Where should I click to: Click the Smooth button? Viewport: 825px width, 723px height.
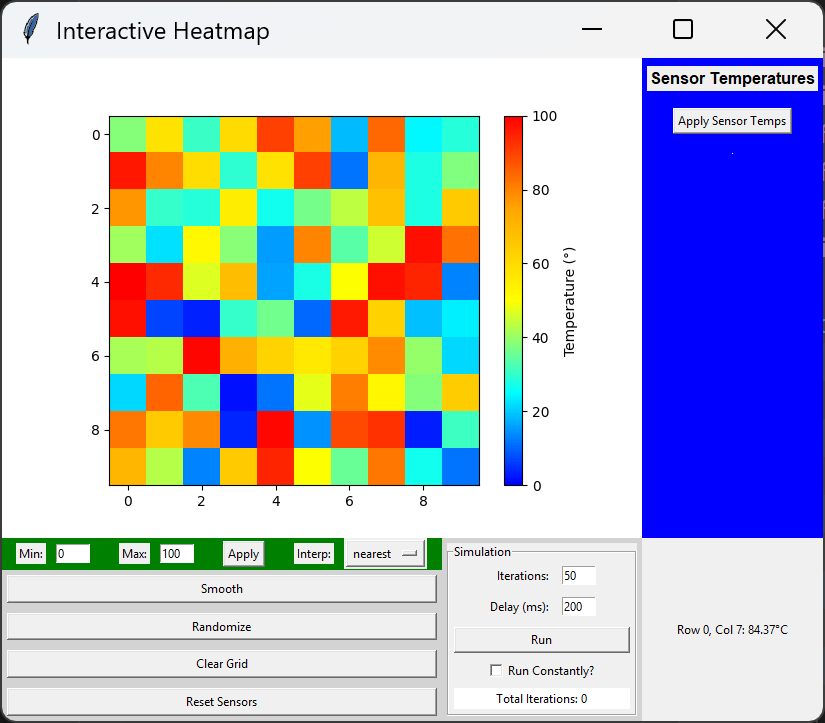221,588
